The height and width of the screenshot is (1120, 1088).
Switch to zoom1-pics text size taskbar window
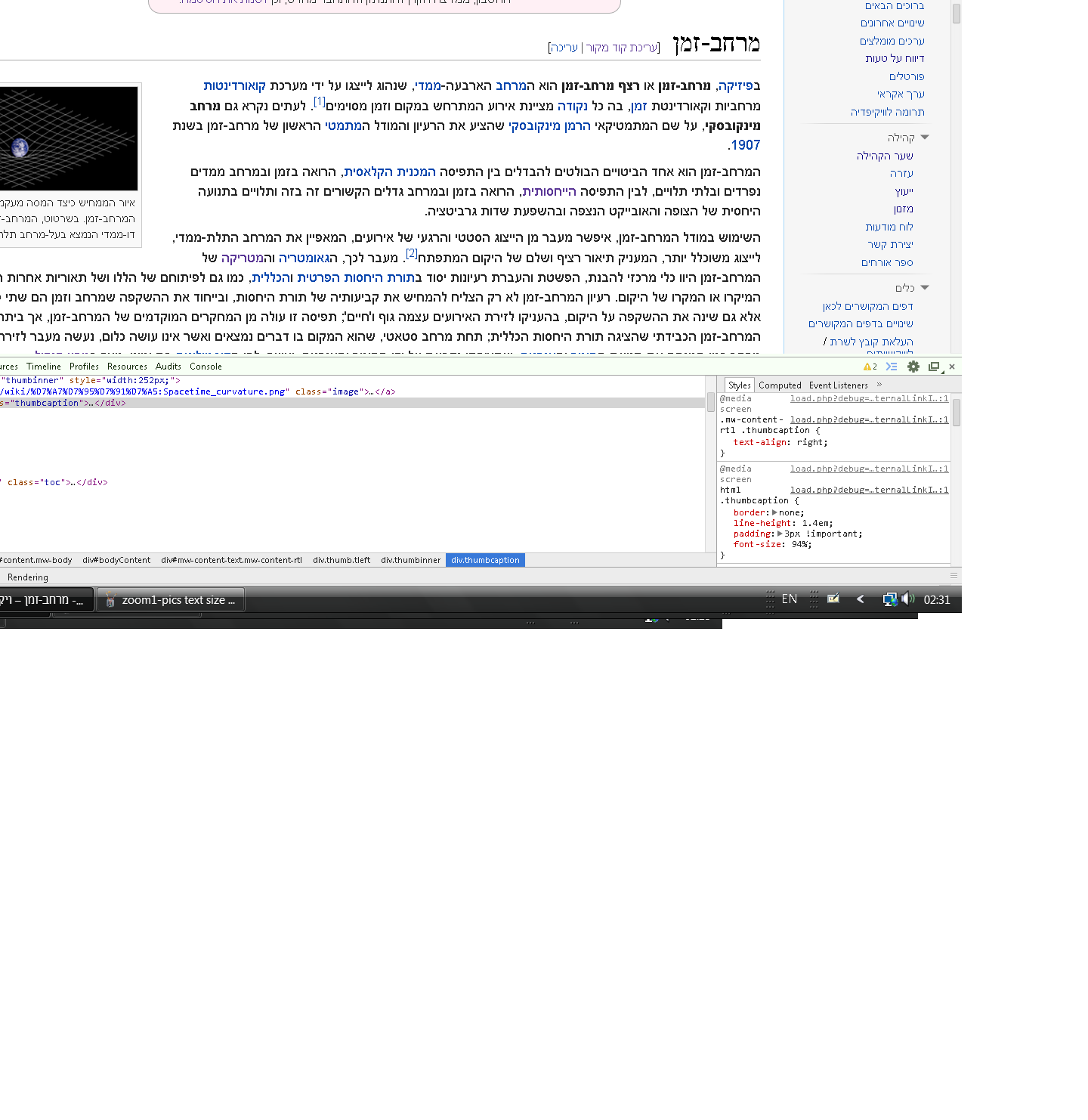click(x=171, y=600)
